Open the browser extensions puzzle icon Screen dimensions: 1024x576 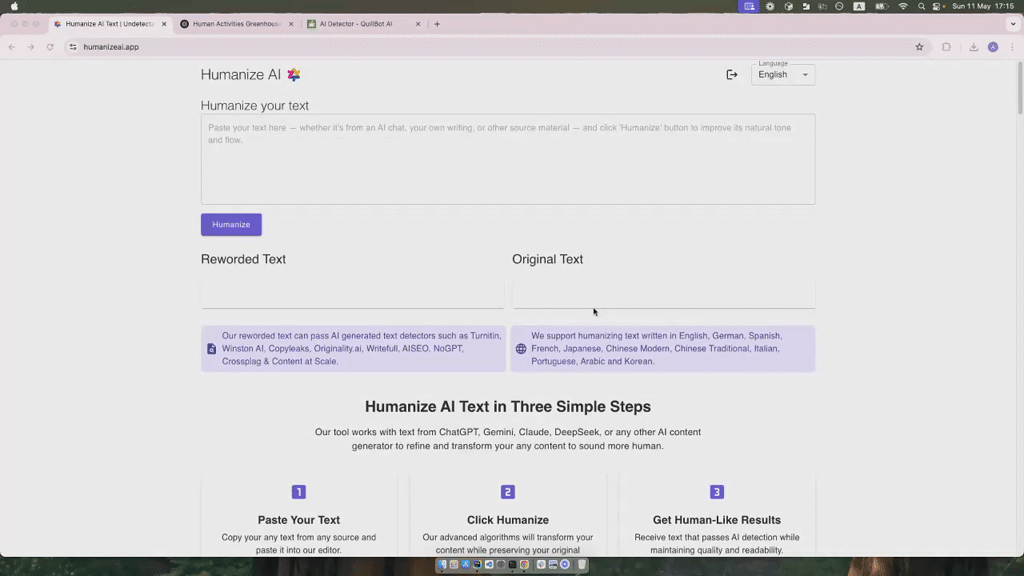coord(946,47)
